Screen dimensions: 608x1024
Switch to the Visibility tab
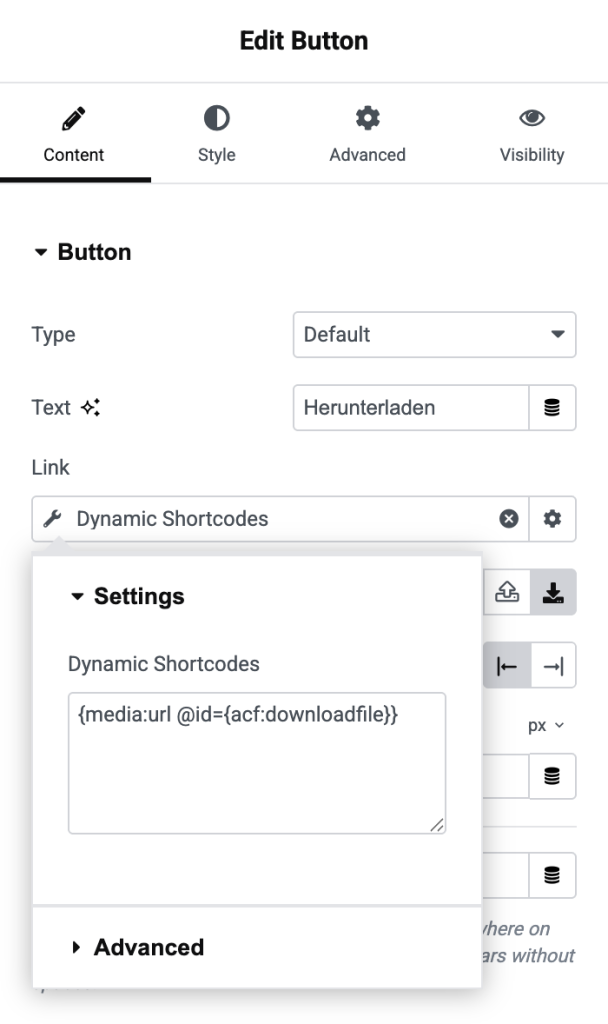pos(531,132)
